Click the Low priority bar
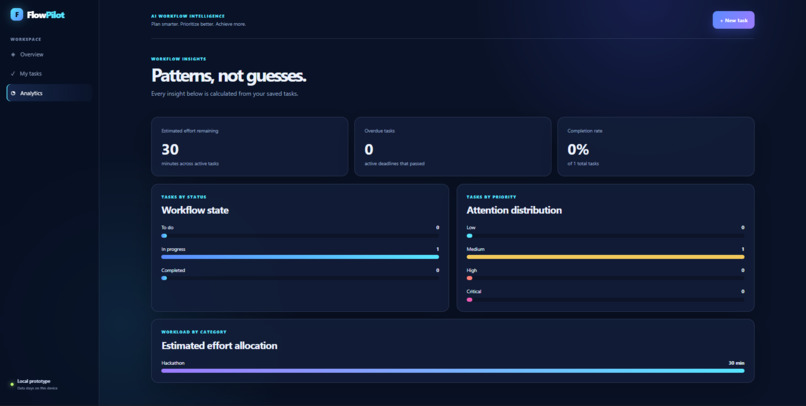This screenshot has width=806, height=406. pos(606,236)
